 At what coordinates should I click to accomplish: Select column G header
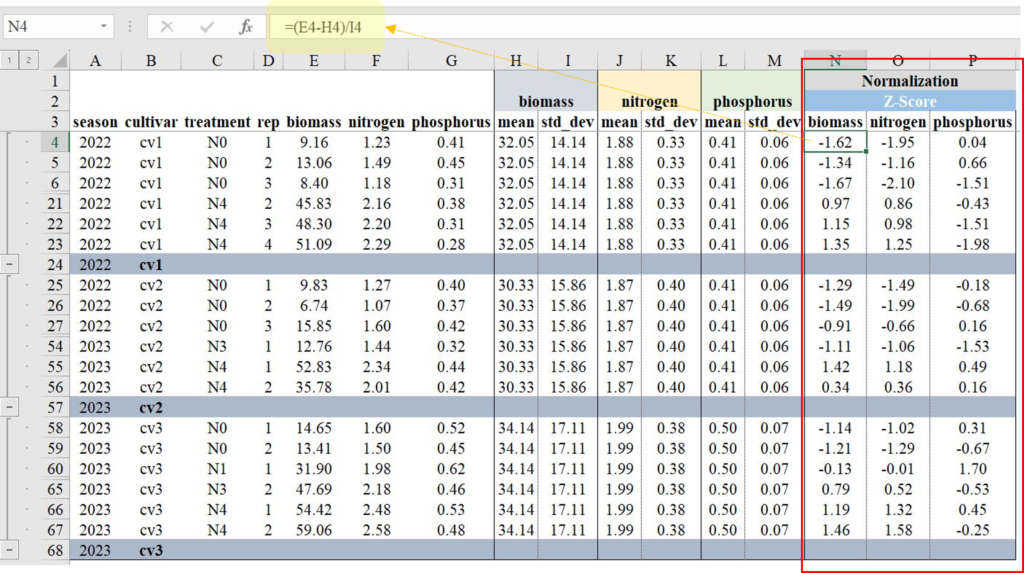[451, 61]
